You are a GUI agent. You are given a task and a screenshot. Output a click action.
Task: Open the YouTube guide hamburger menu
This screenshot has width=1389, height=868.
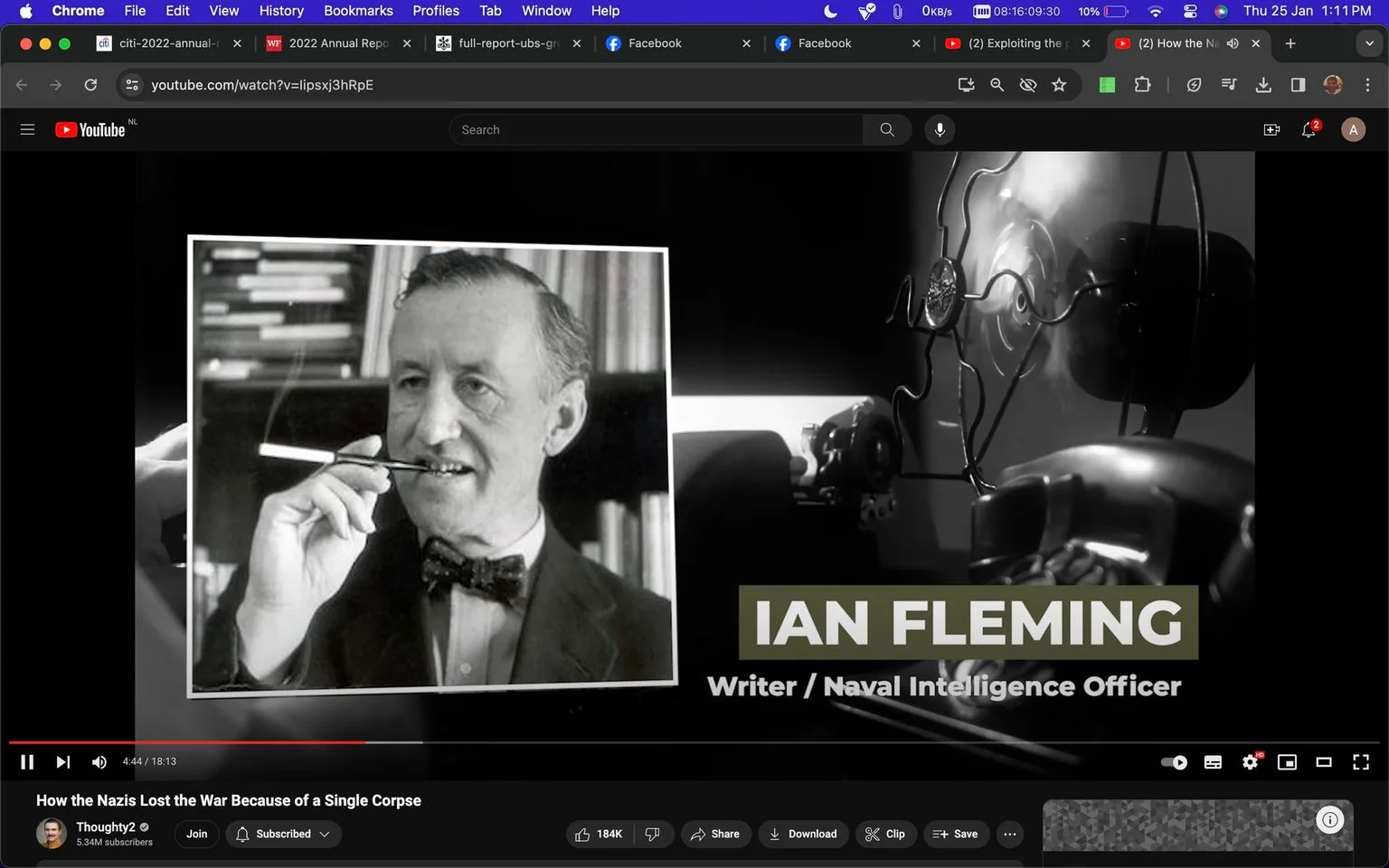pyautogui.click(x=27, y=129)
